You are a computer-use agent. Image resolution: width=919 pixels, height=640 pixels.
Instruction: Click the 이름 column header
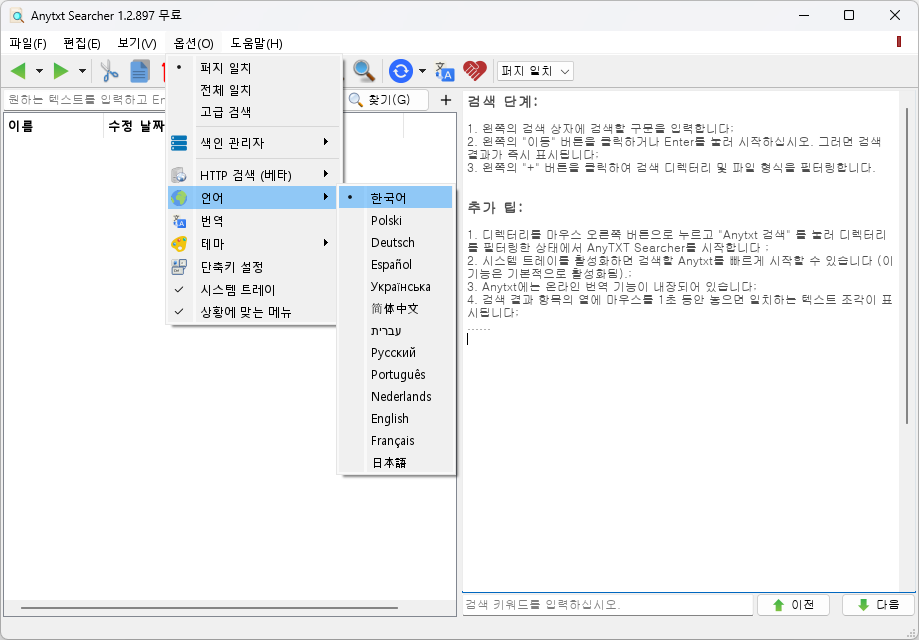(53, 126)
